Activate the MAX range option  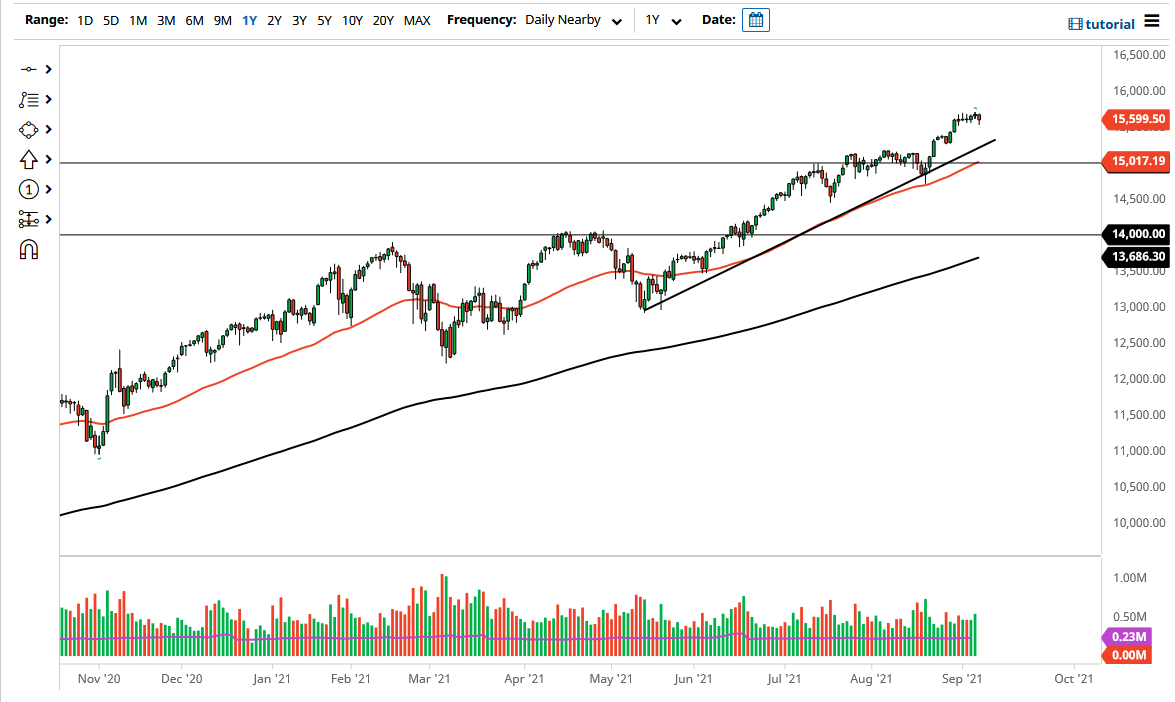tap(417, 19)
